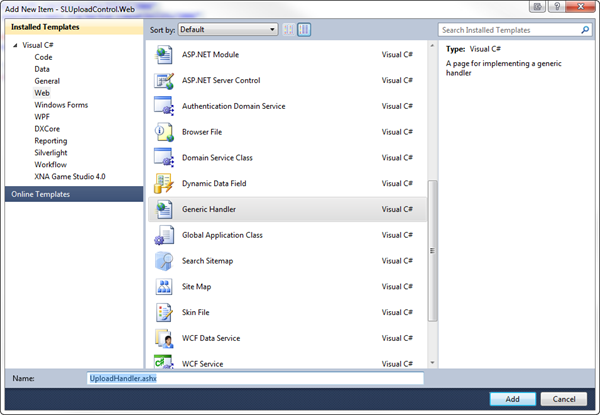Select the Data category
This screenshot has width=600, height=415.
(42, 69)
